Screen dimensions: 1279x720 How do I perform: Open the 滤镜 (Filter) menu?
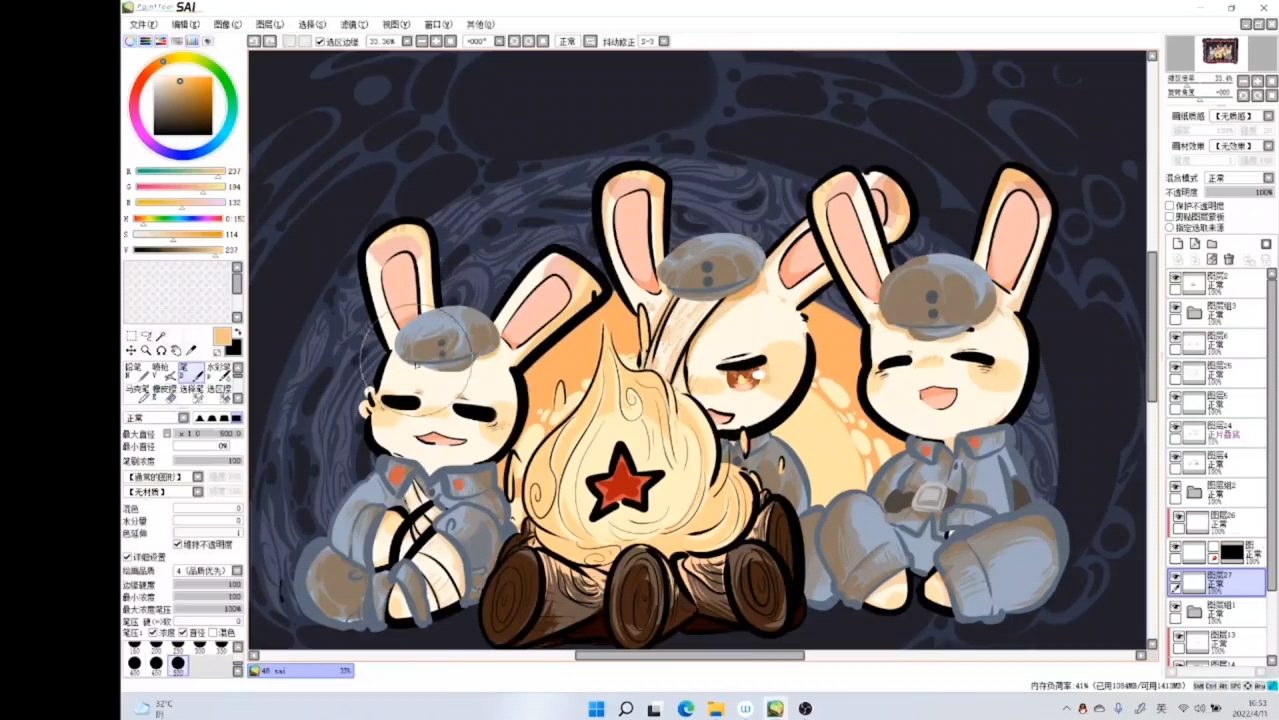point(353,24)
